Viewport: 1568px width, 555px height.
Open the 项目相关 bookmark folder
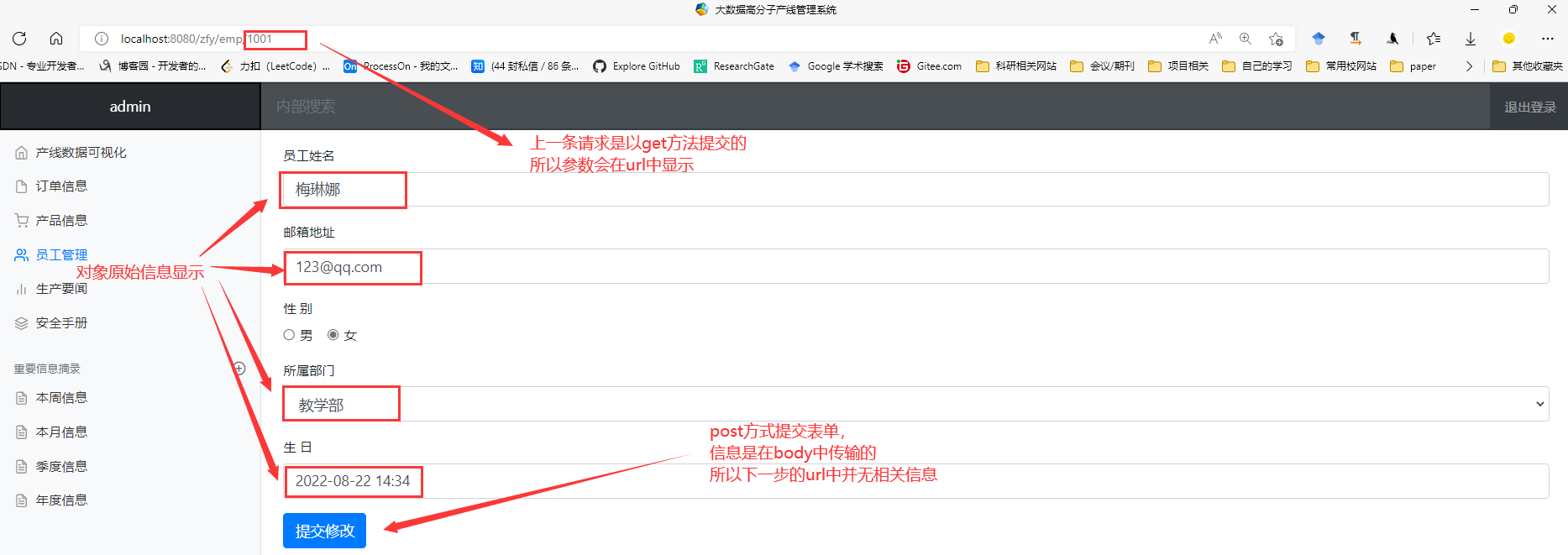click(x=1178, y=66)
